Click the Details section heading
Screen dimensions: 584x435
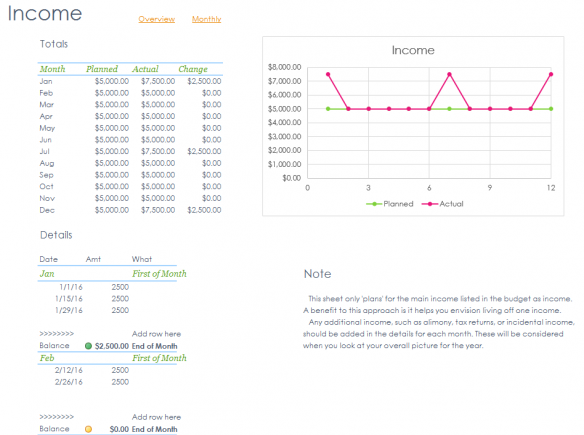point(56,235)
